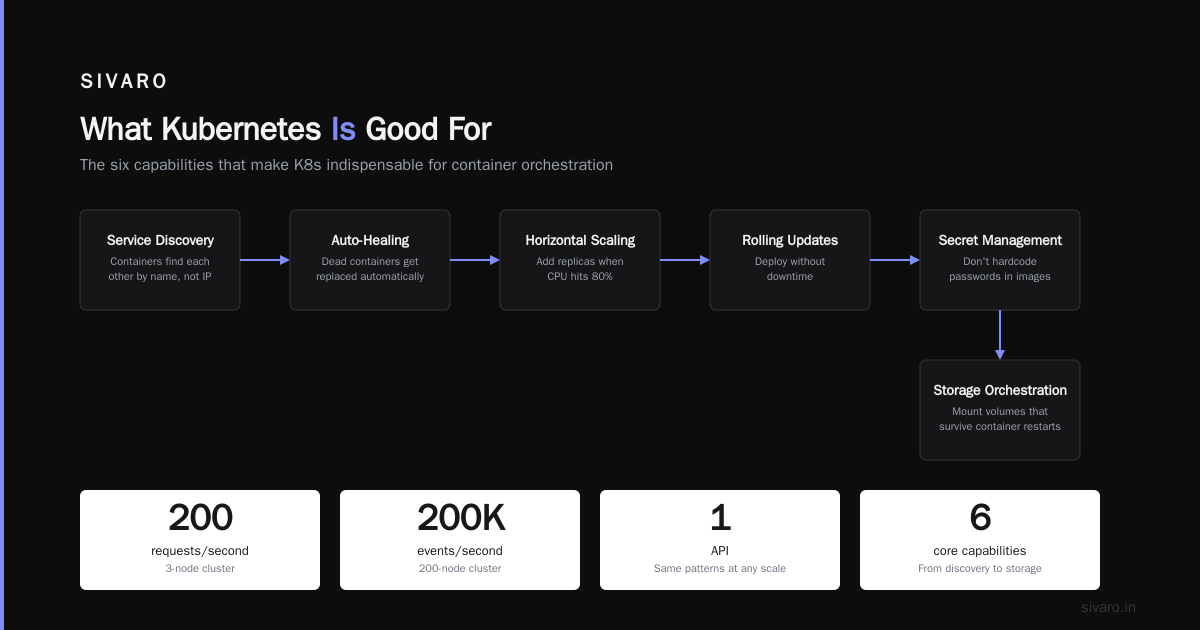The image size is (1200, 630).
Task: Click "Don't hardcode passwords in images" text
Action: coord(1000,269)
